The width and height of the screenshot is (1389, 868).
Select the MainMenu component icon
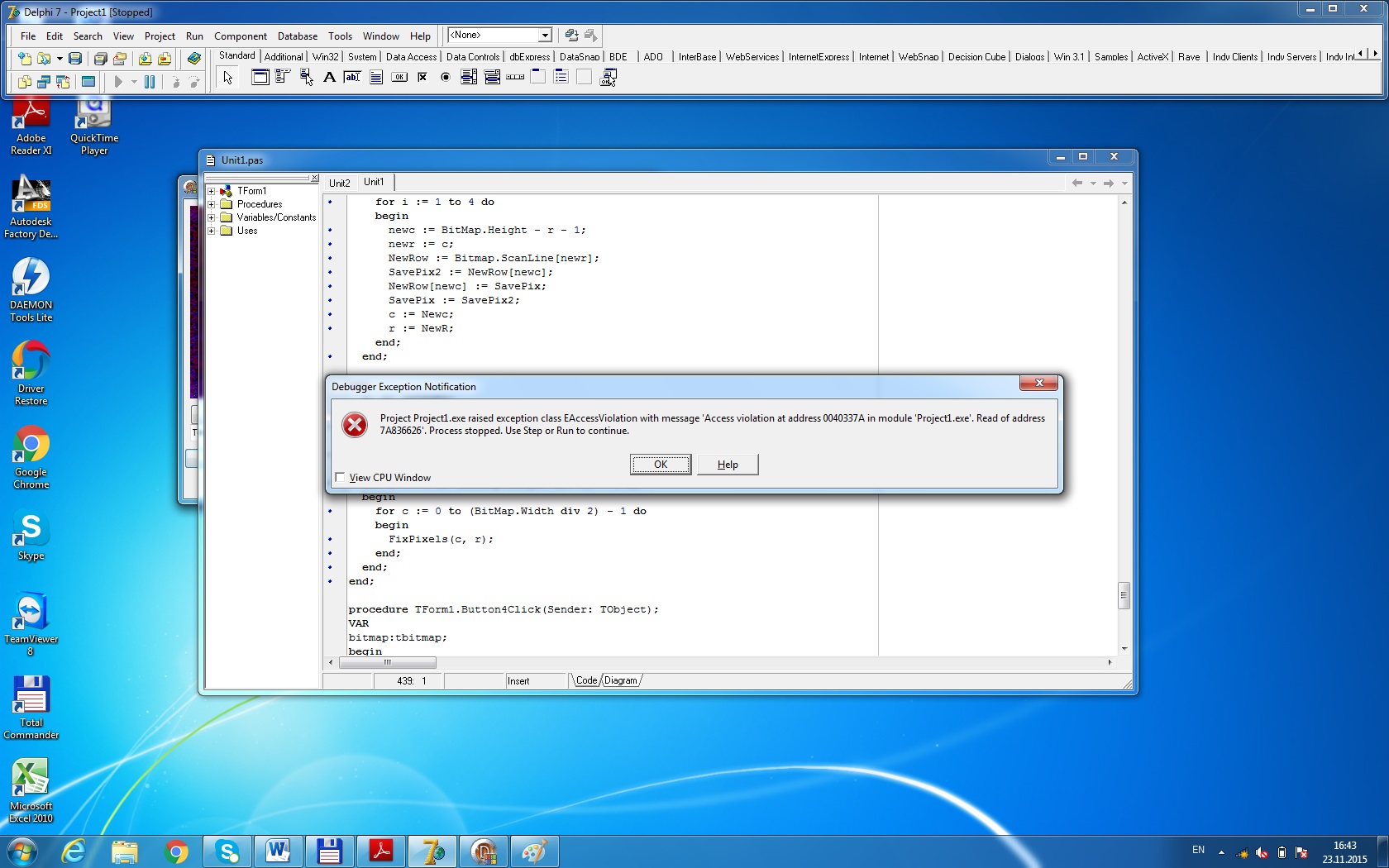point(283,78)
